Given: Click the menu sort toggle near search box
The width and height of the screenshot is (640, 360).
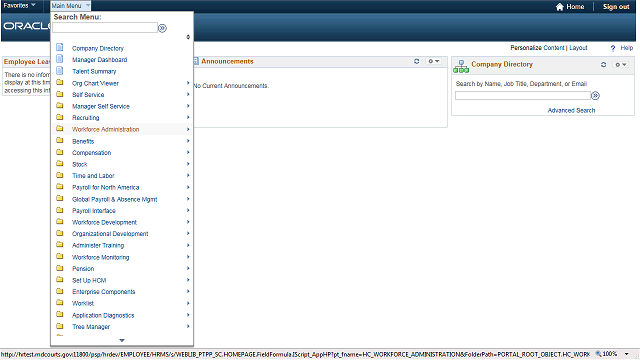Looking at the screenshot, I should coord(188,37).
